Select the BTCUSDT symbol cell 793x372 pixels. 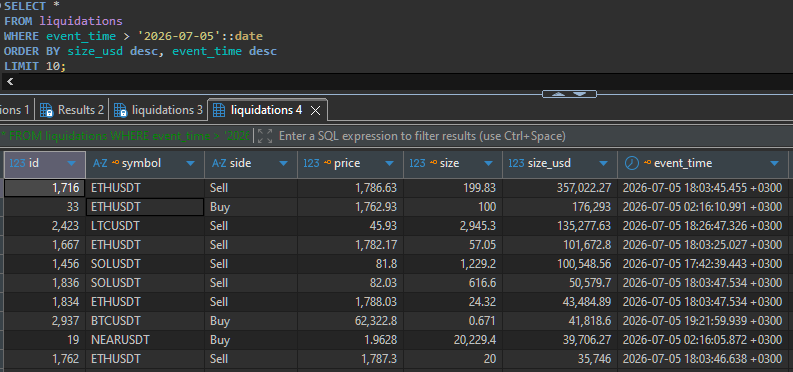pos(145,321)
